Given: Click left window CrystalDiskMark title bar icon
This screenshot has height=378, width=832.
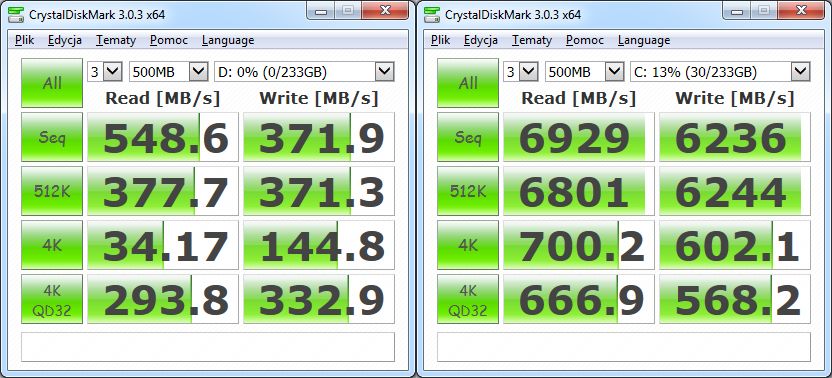Looking at the screenshot, I should [x=16, y=14].
